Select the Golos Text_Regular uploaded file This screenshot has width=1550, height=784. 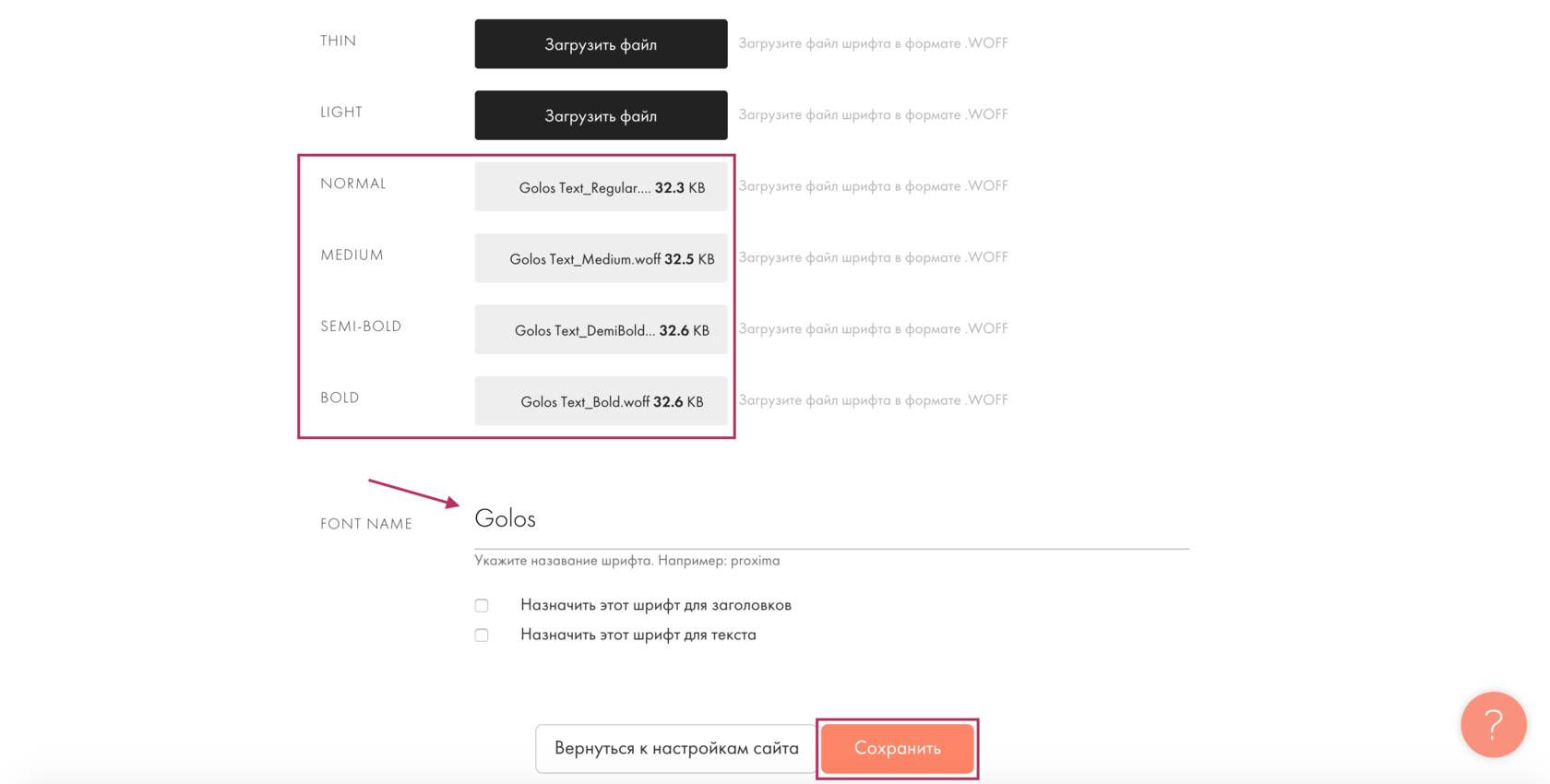[x=601, y=187]
